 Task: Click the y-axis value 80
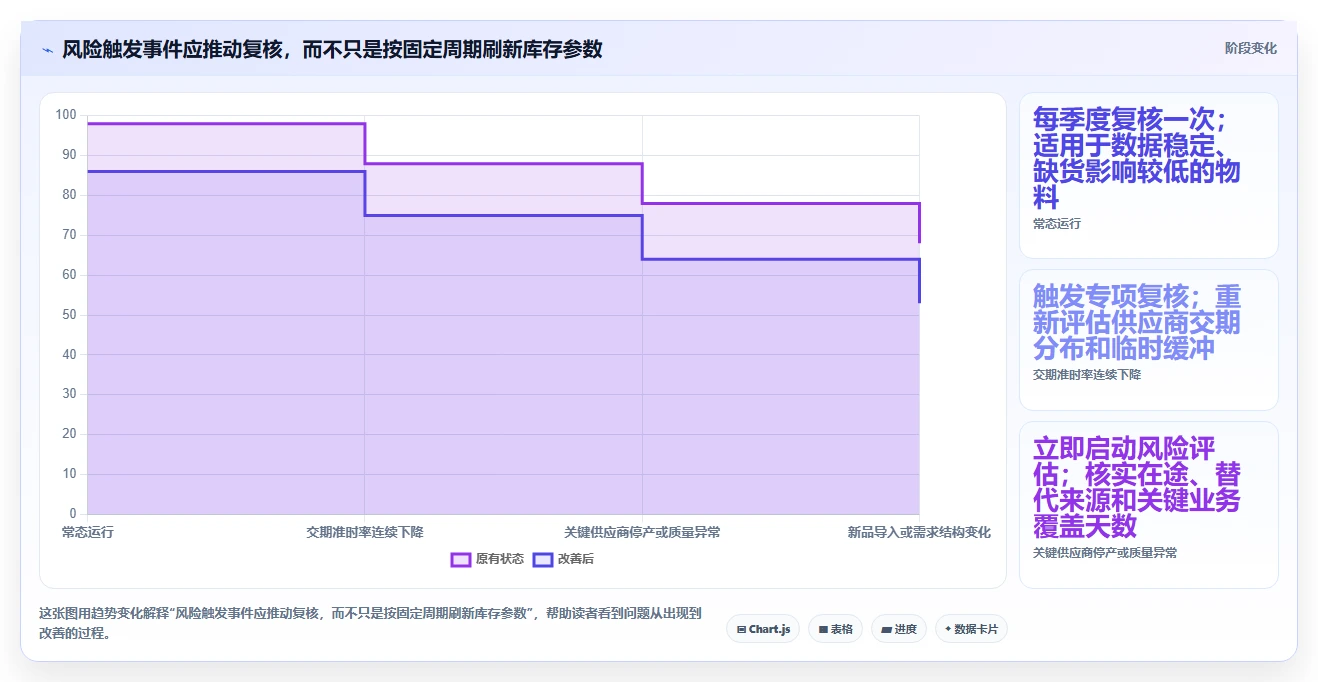69,195
